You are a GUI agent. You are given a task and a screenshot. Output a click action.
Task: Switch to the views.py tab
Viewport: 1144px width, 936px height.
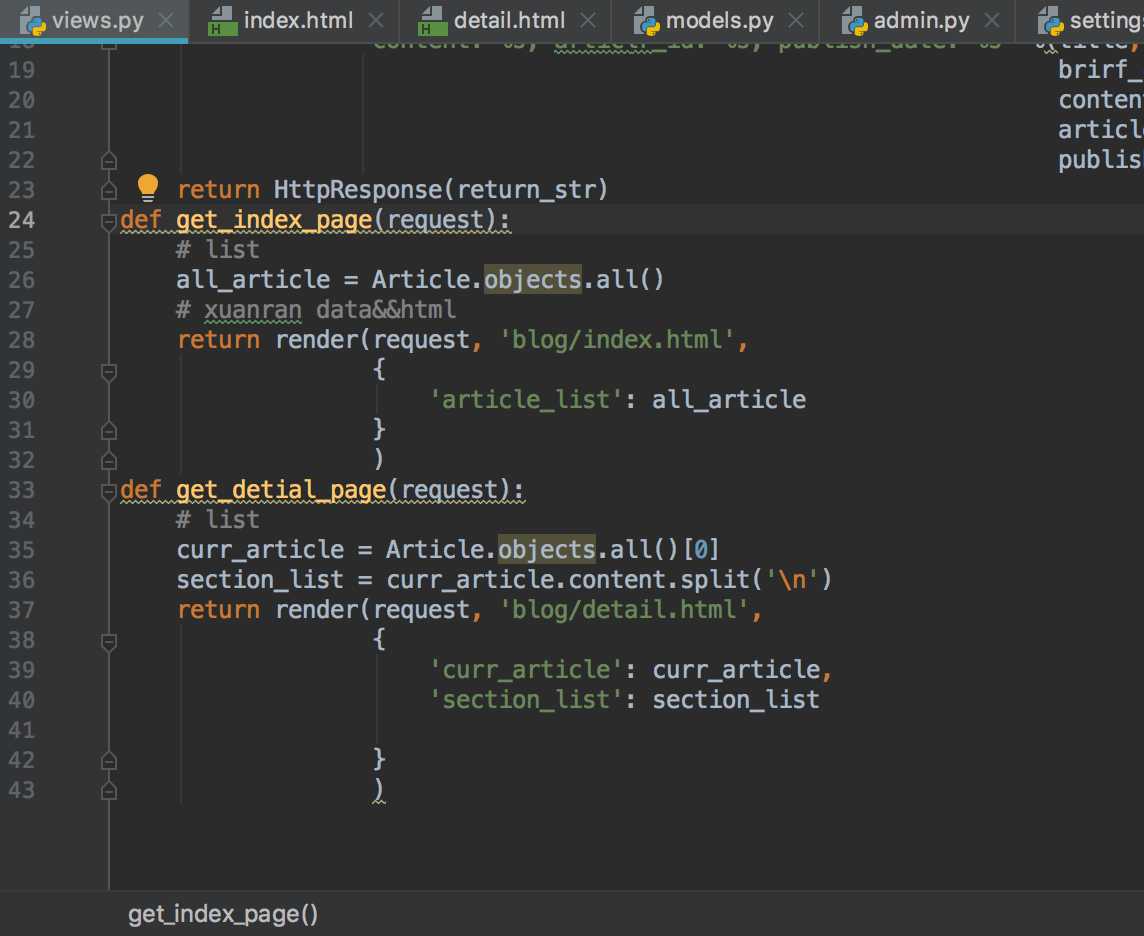93,20
